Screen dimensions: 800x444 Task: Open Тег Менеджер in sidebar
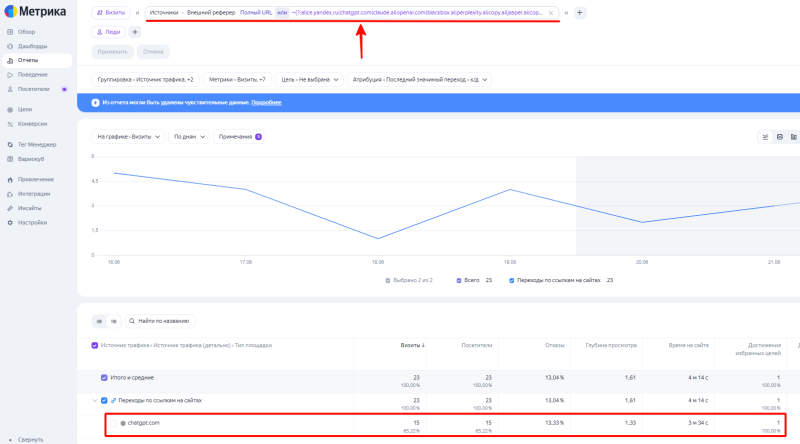[37, 144]
